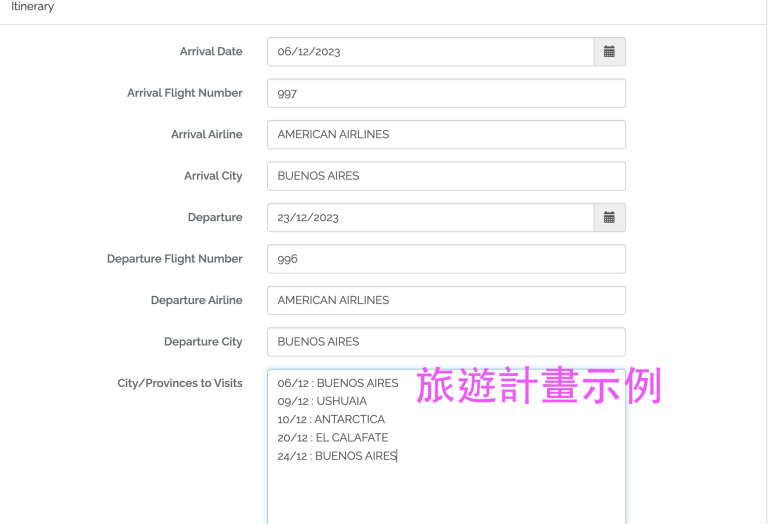Open the Departure date calendar picker icon

coord(609,217)
